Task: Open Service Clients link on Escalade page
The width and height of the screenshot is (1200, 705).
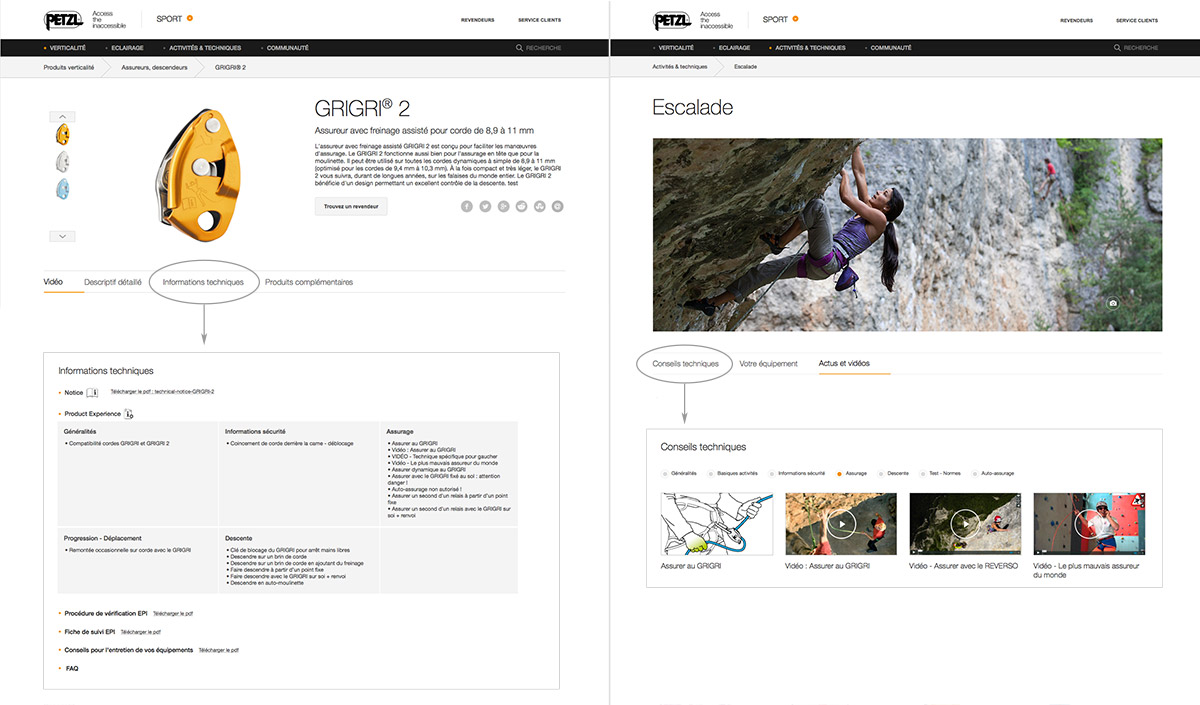Action: (1137, 20)
